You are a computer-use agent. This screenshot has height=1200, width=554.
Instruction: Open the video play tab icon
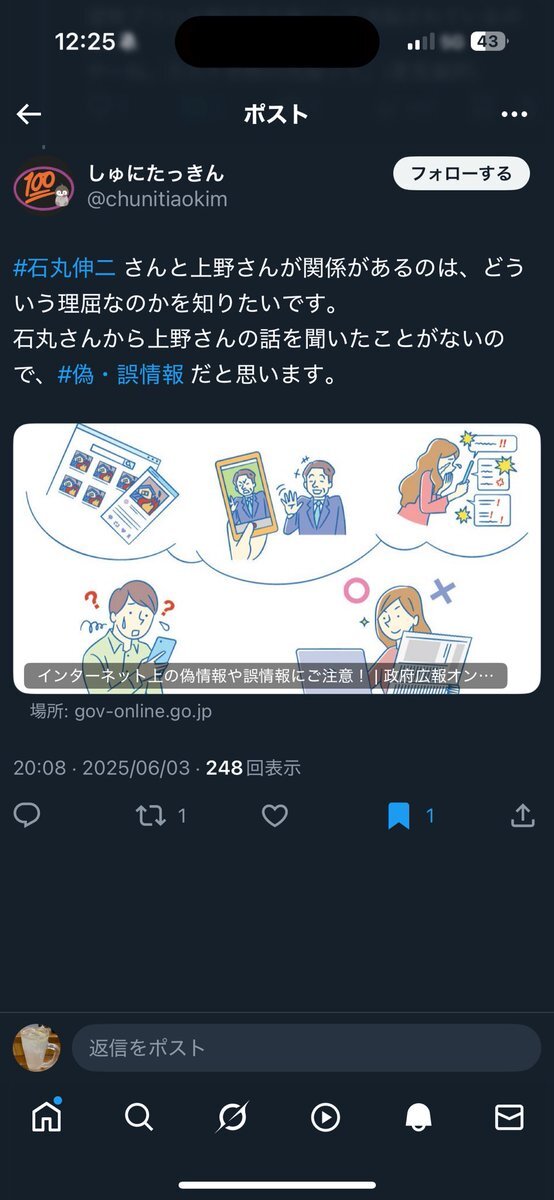(325, 1117)
